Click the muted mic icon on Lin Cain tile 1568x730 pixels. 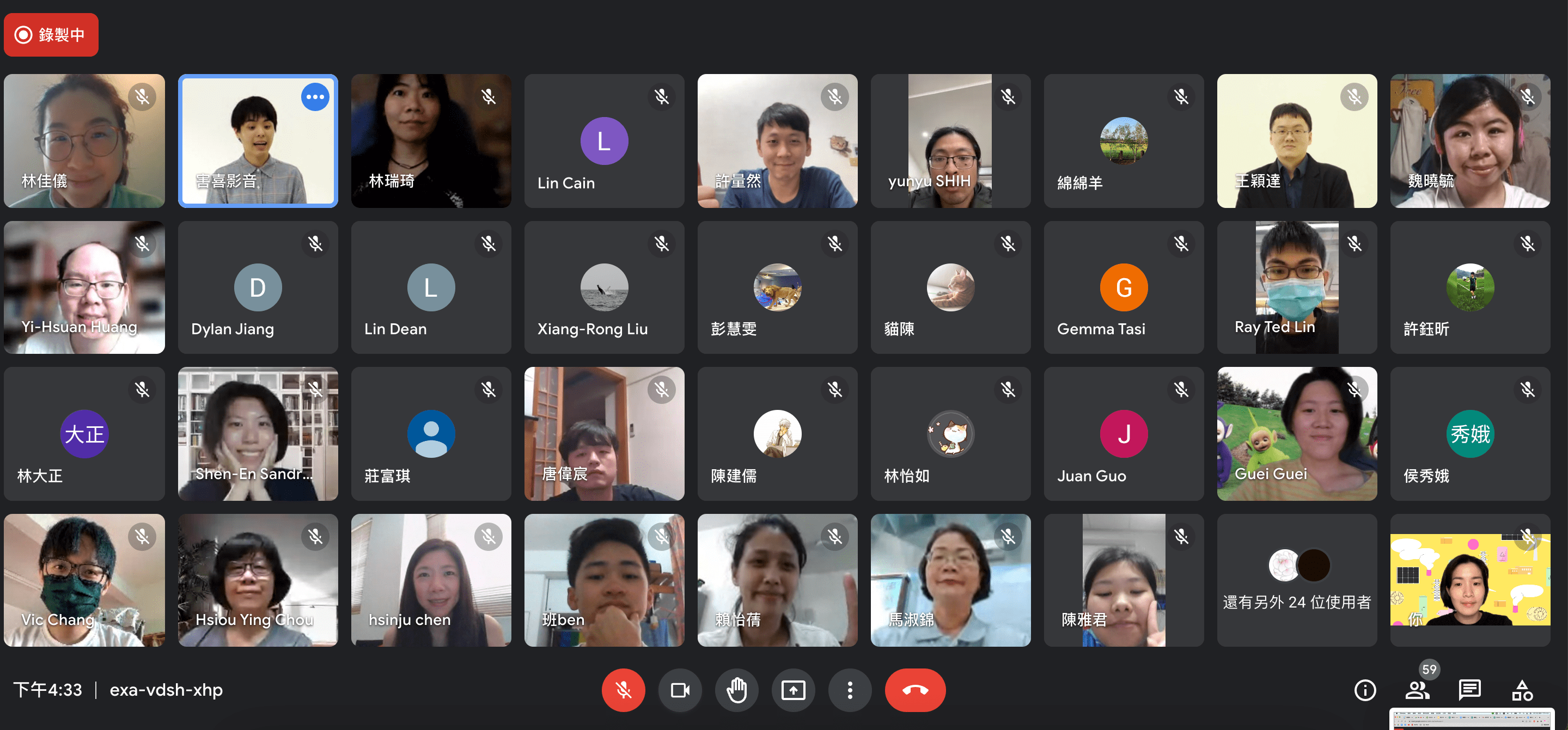click(661, 97)
